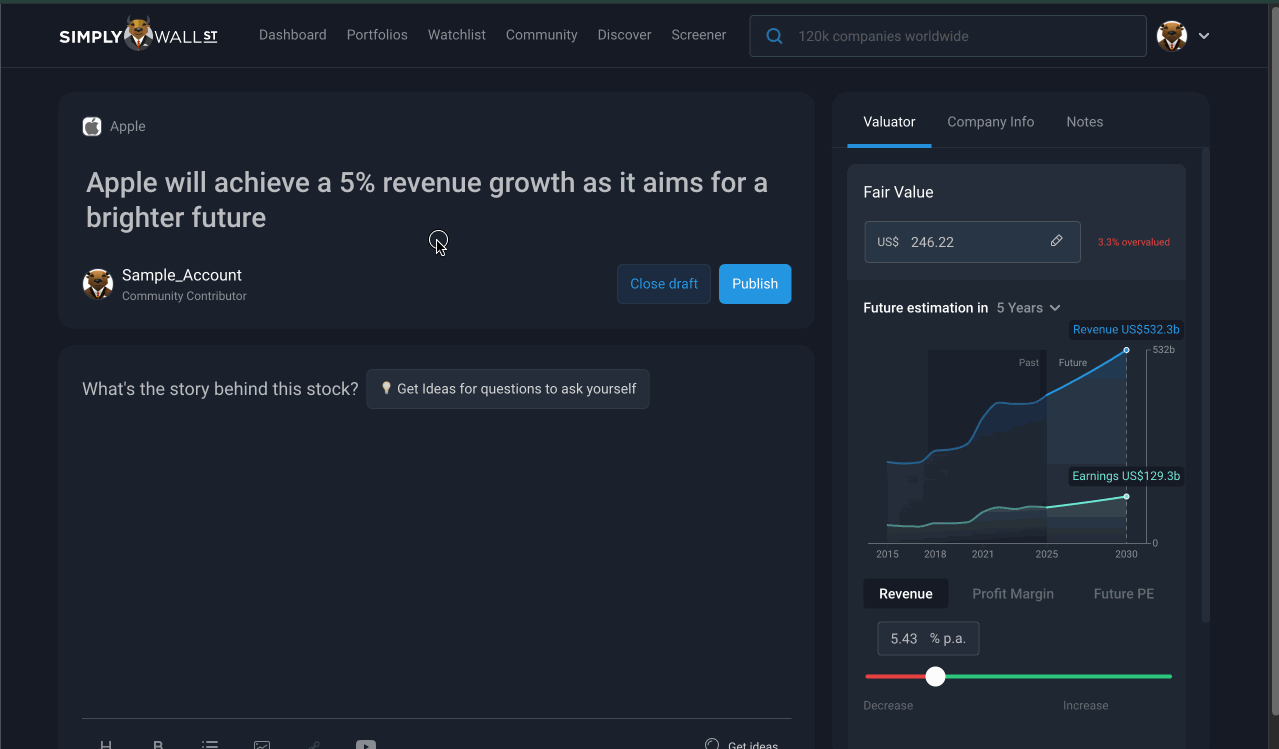The width and height of the screenshot is (1279, 749).
Task: Toggle bold formatting in editor toolbar
Action: (x=158, y=745)
